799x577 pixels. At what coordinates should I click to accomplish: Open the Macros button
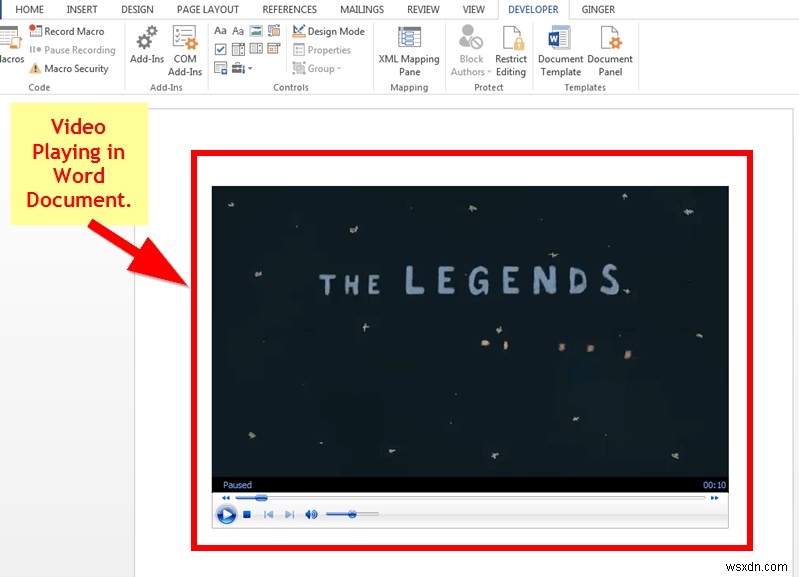11,45
